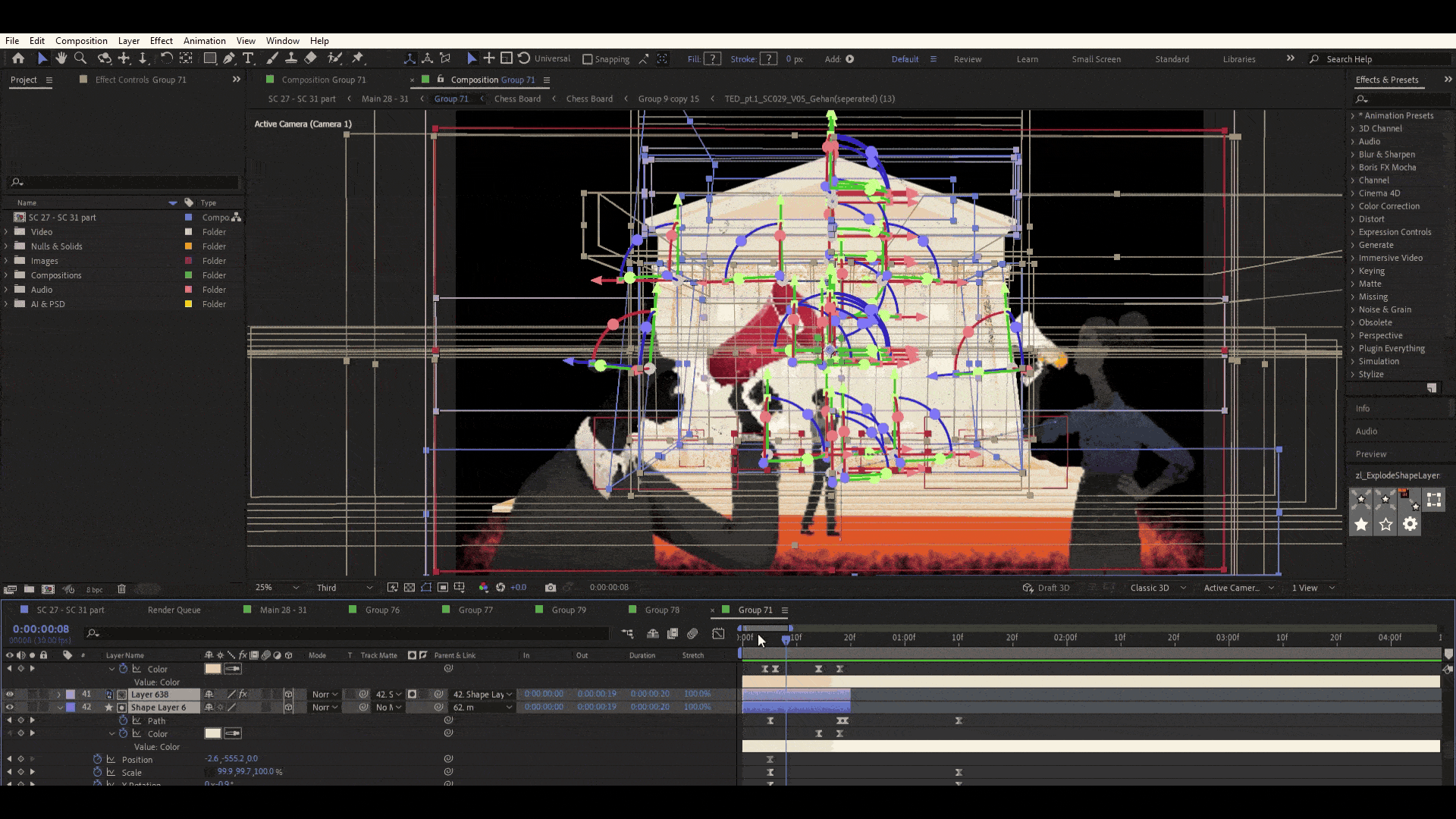
Task: Switch to the Group 77 timeline tab
Action: coord(475,610)
